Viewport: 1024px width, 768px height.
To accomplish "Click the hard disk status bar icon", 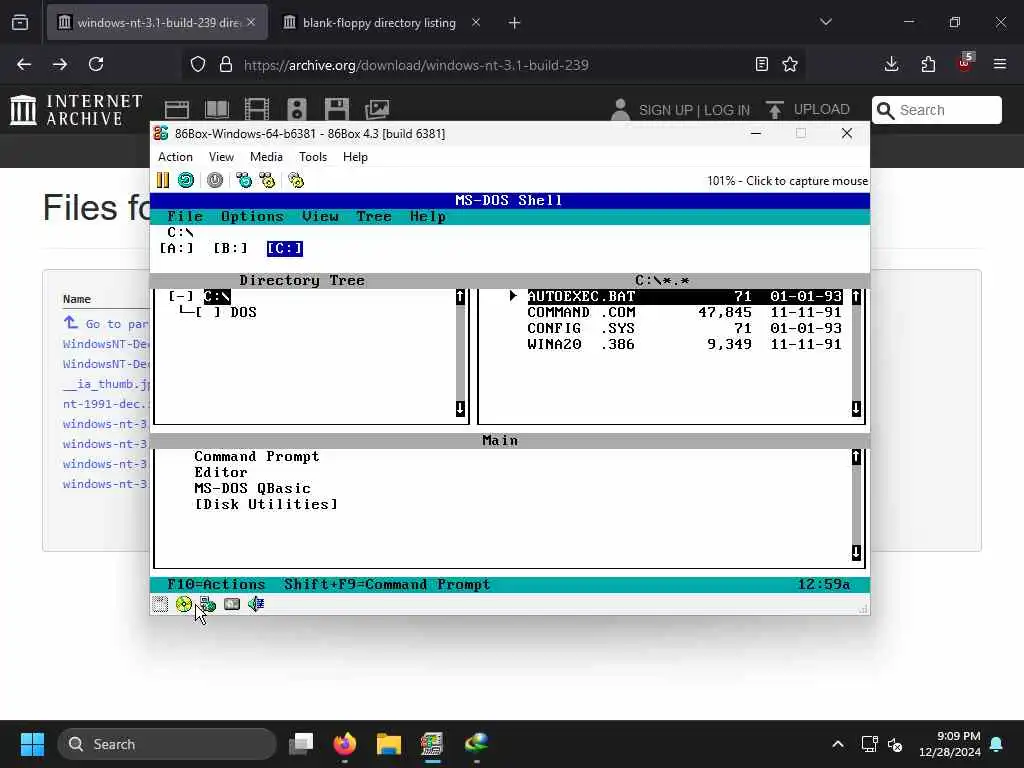I will point(232,604).
